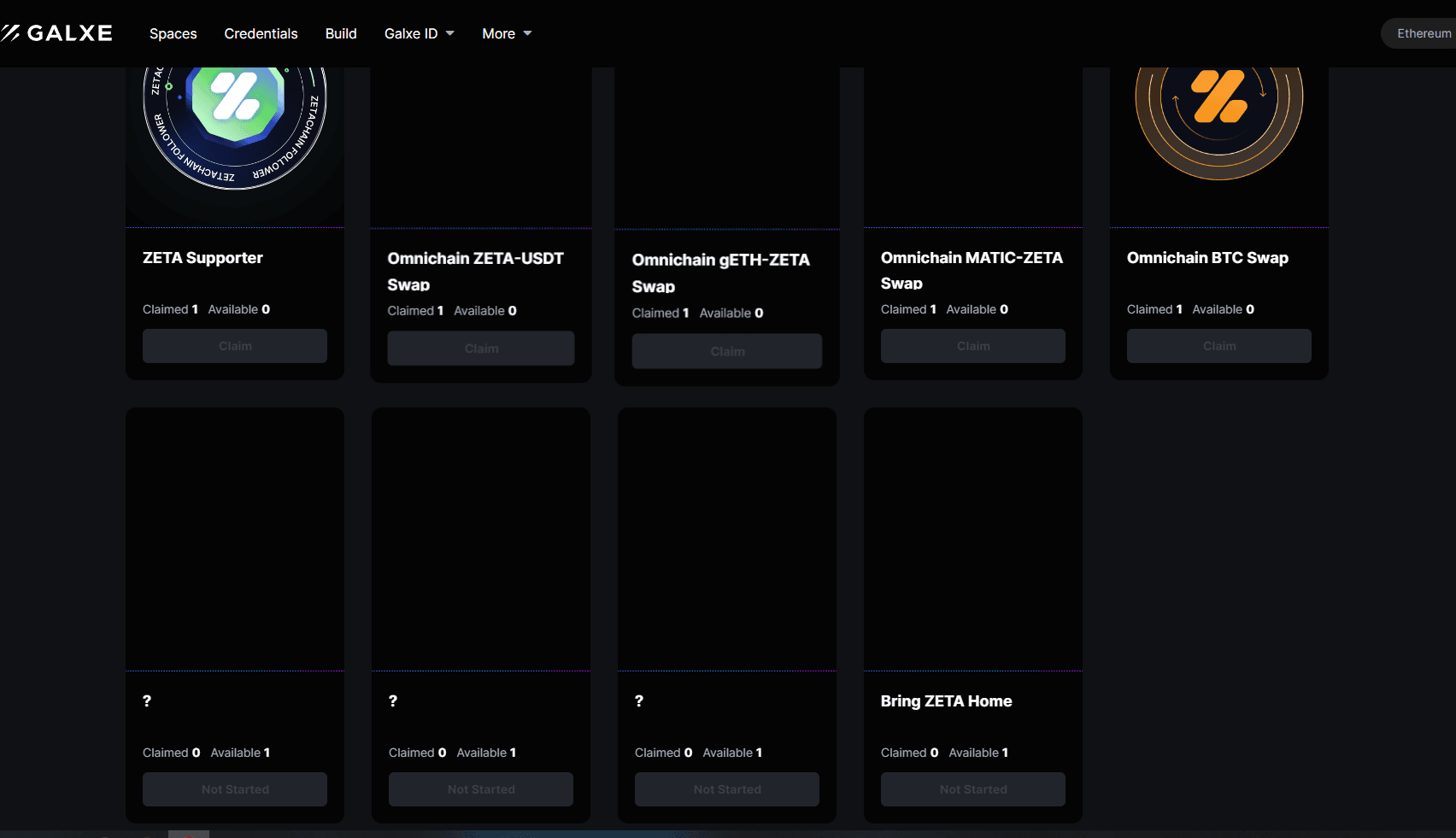Click the Galxe logo in header
The image size is (1456, 838).
pyautogui.click(x=57, y=33)
